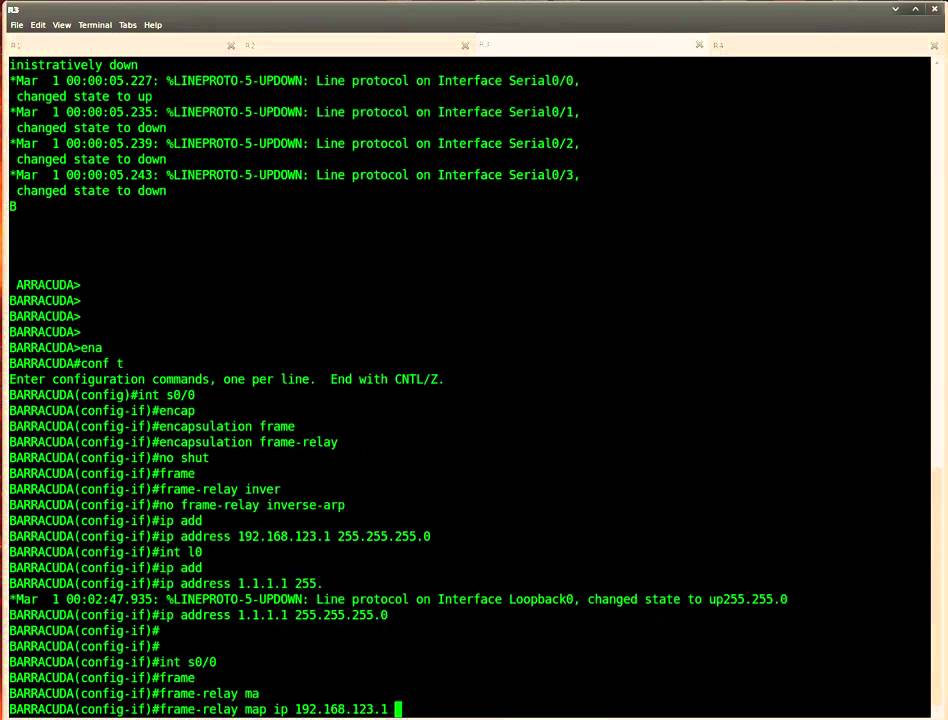Viewport: 948px width, 720px height.
Task: Click the 'frame-relay ma' command line
Action: 134,693
